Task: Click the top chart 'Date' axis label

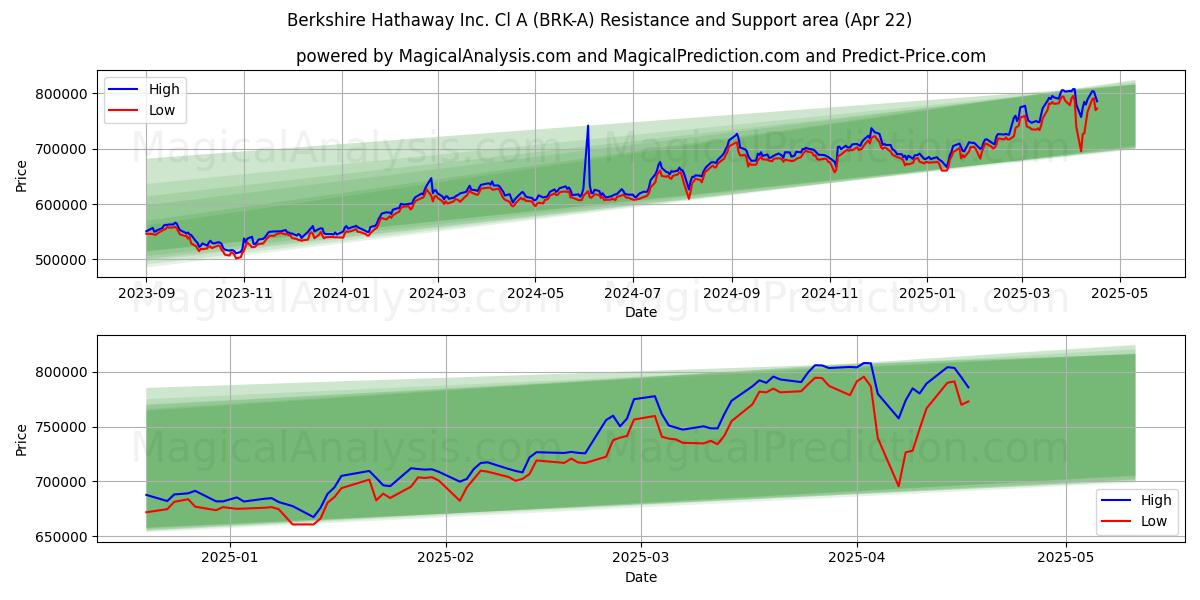Action: (641, 312)
